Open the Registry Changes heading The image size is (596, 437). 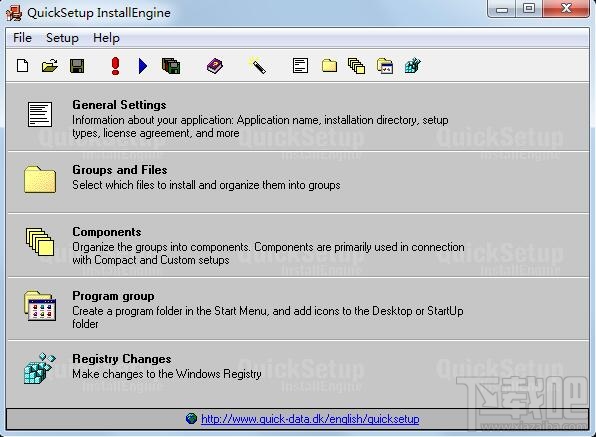122,359
